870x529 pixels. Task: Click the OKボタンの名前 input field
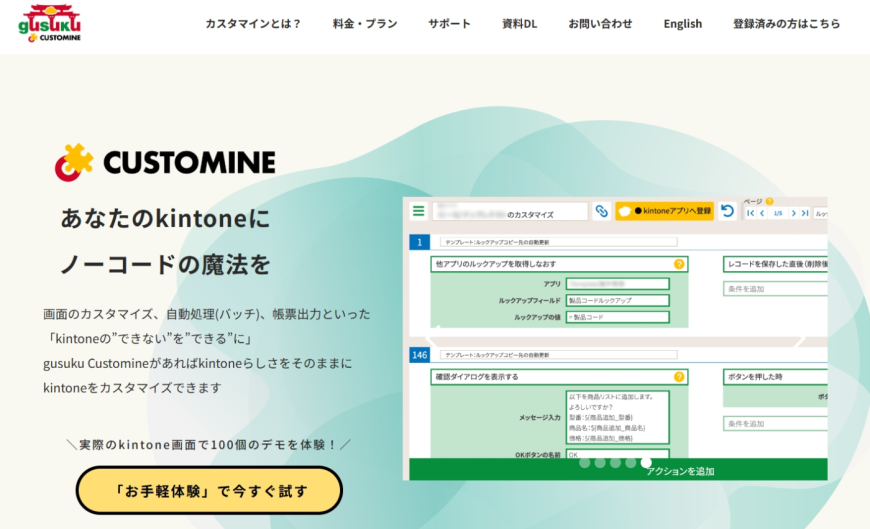point(618,454)
